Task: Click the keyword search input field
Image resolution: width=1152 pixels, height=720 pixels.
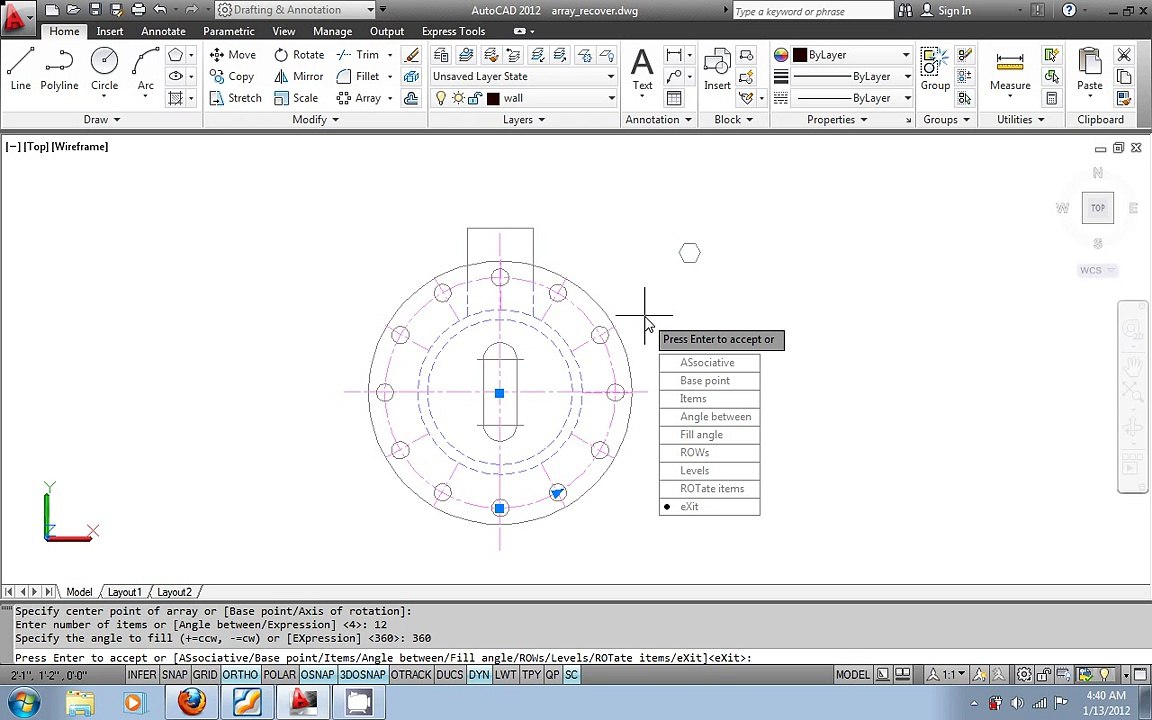Action: pyautogui.click(x=812, y=11)
